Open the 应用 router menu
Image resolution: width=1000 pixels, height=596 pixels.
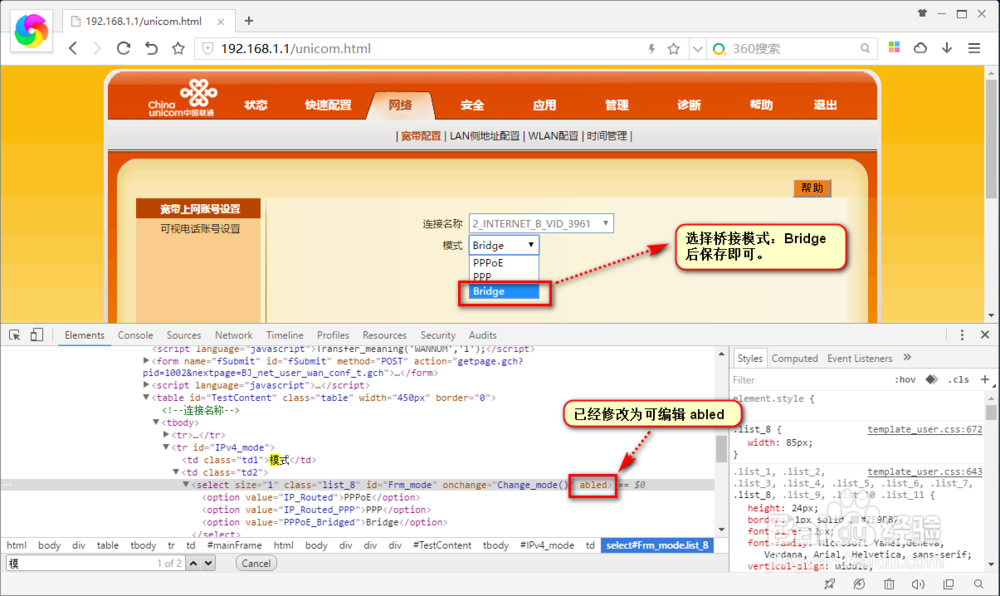(x=544, y=105)
